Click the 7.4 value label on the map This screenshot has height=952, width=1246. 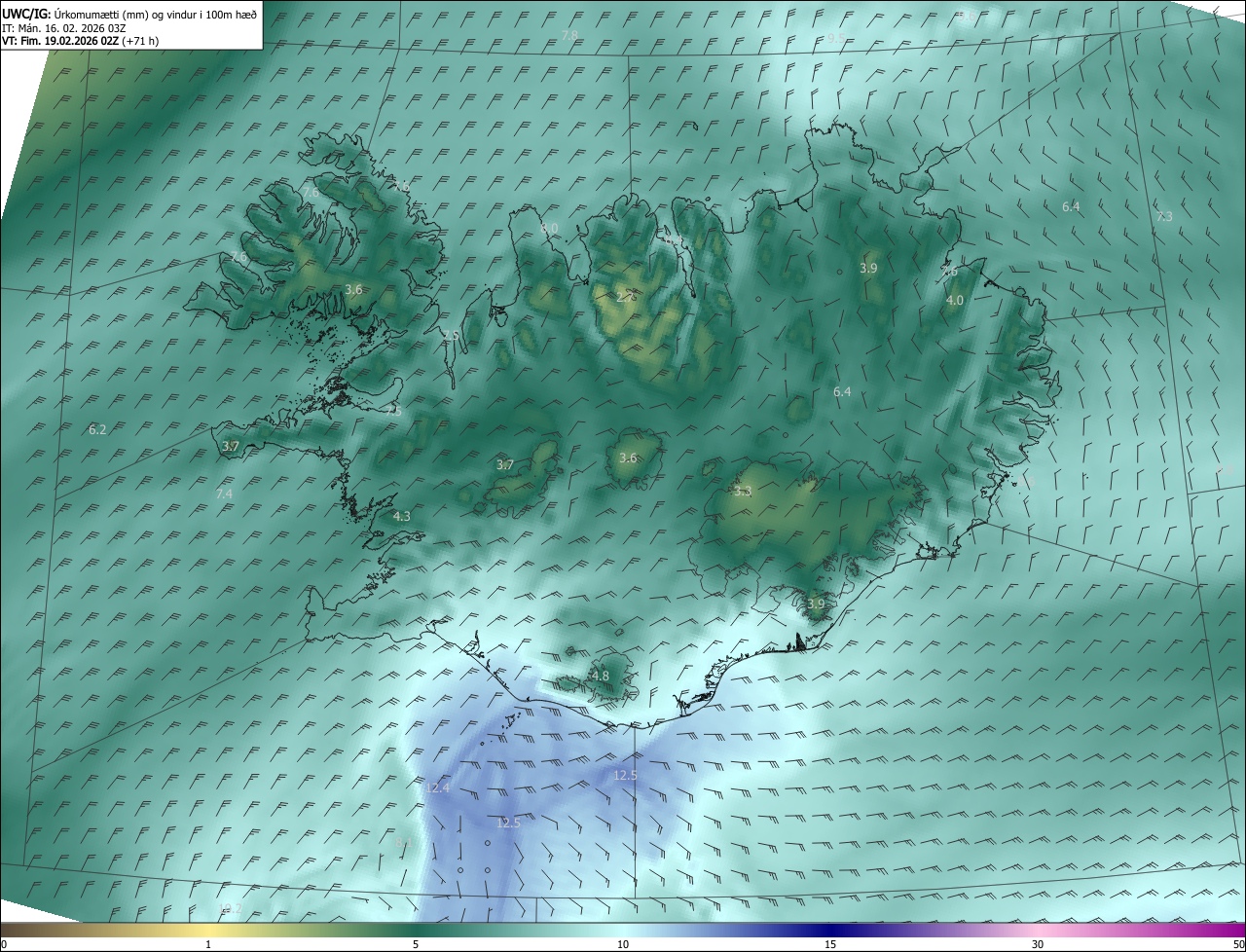pyautogui.click(x=224, y=494)
